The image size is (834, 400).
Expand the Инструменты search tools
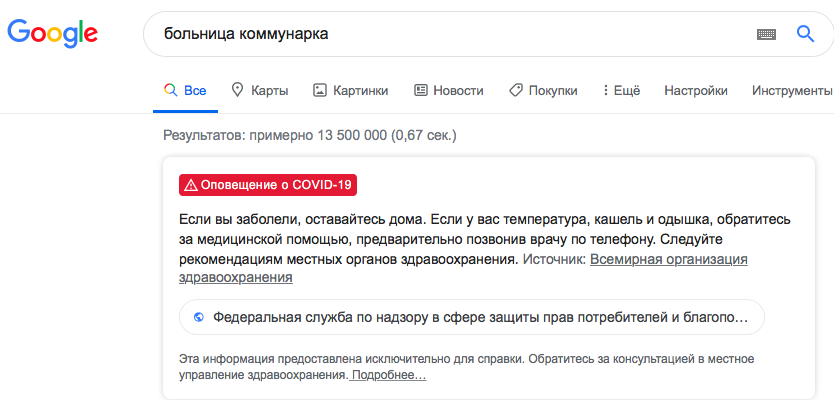[x=792, y=90]
